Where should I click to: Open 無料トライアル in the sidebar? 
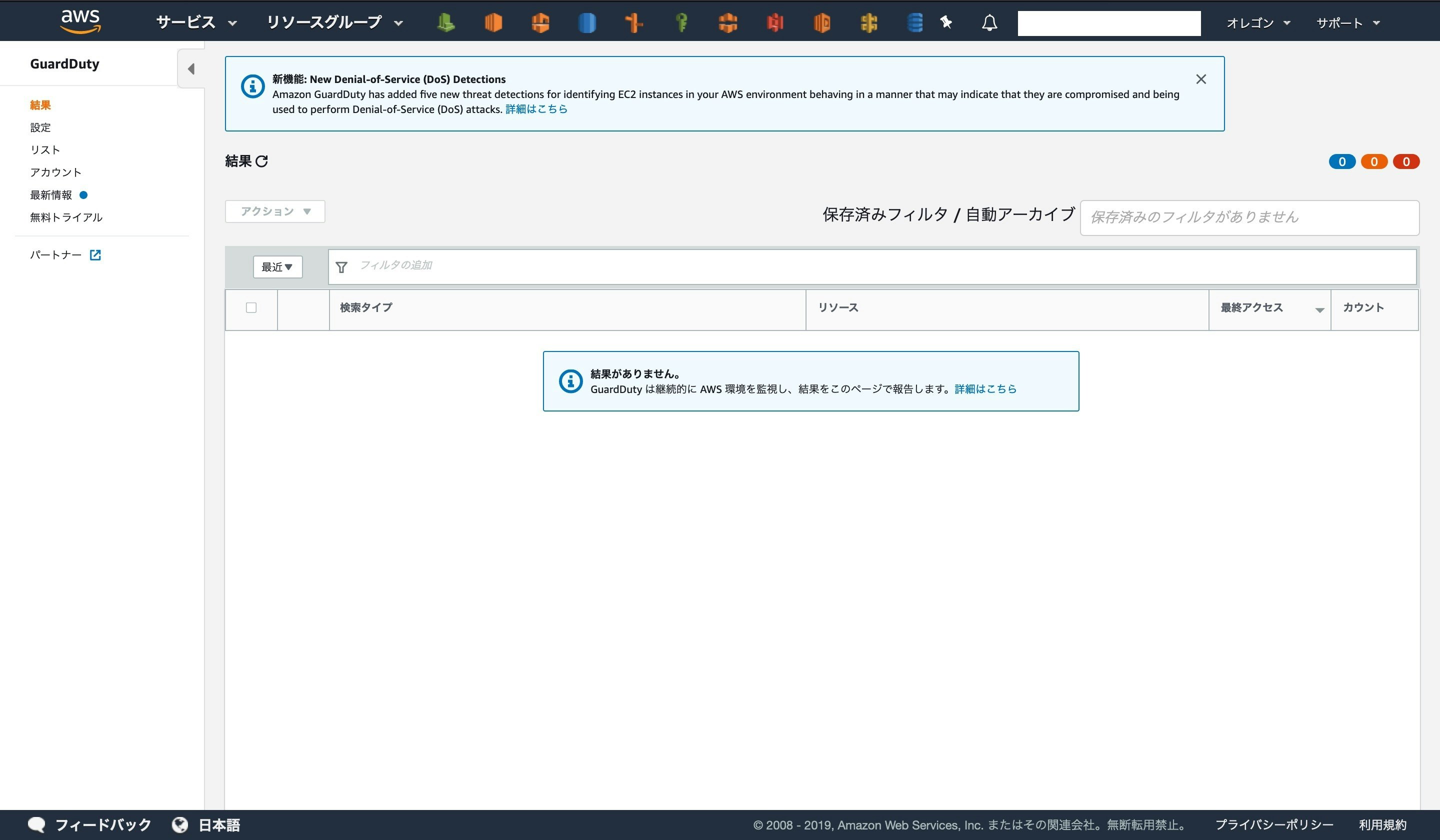click(x=66, y=217)
